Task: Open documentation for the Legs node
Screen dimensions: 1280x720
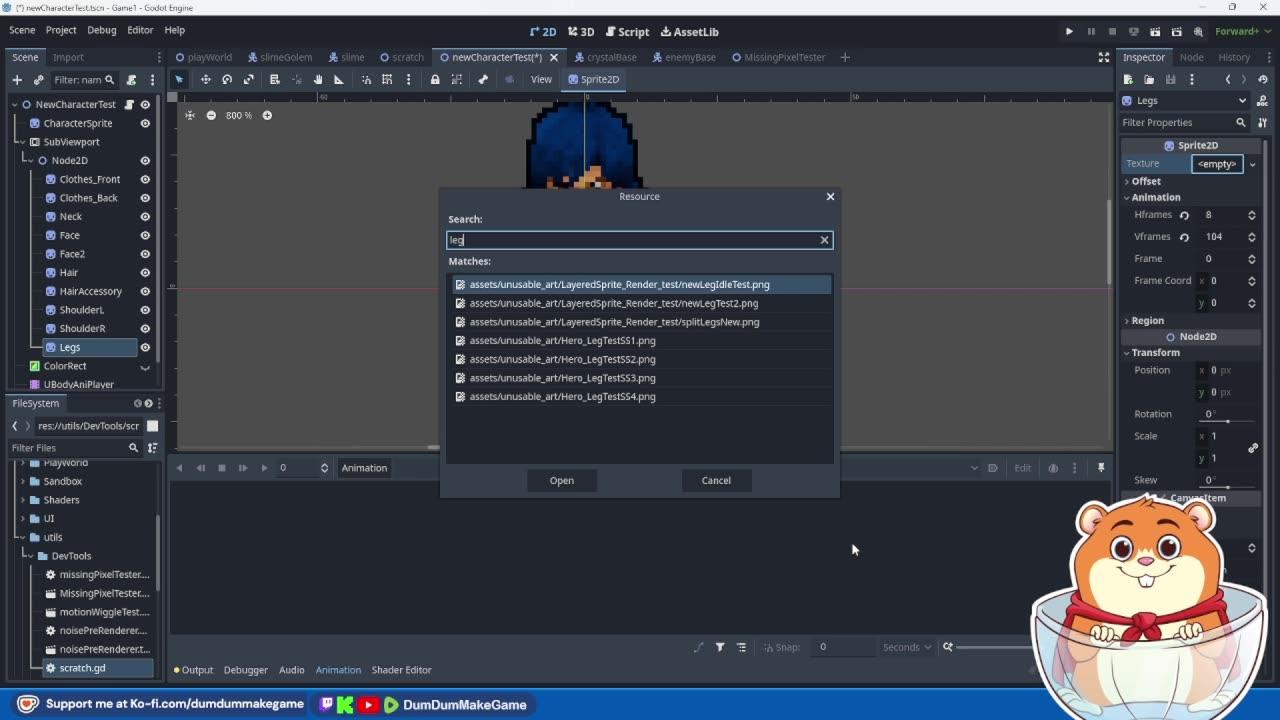Action: 1262,100
